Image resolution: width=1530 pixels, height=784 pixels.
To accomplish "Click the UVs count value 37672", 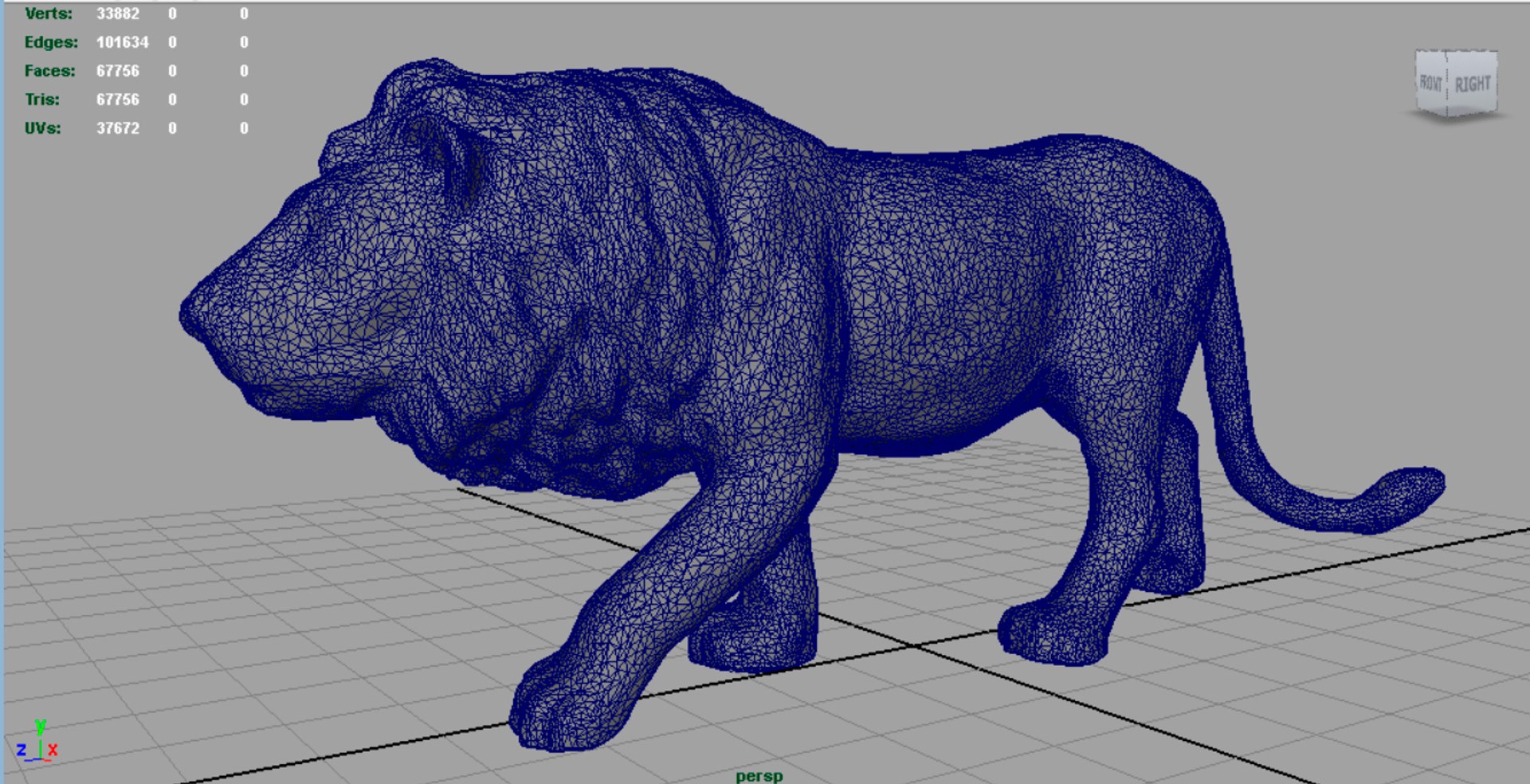I will coord(118,128).
